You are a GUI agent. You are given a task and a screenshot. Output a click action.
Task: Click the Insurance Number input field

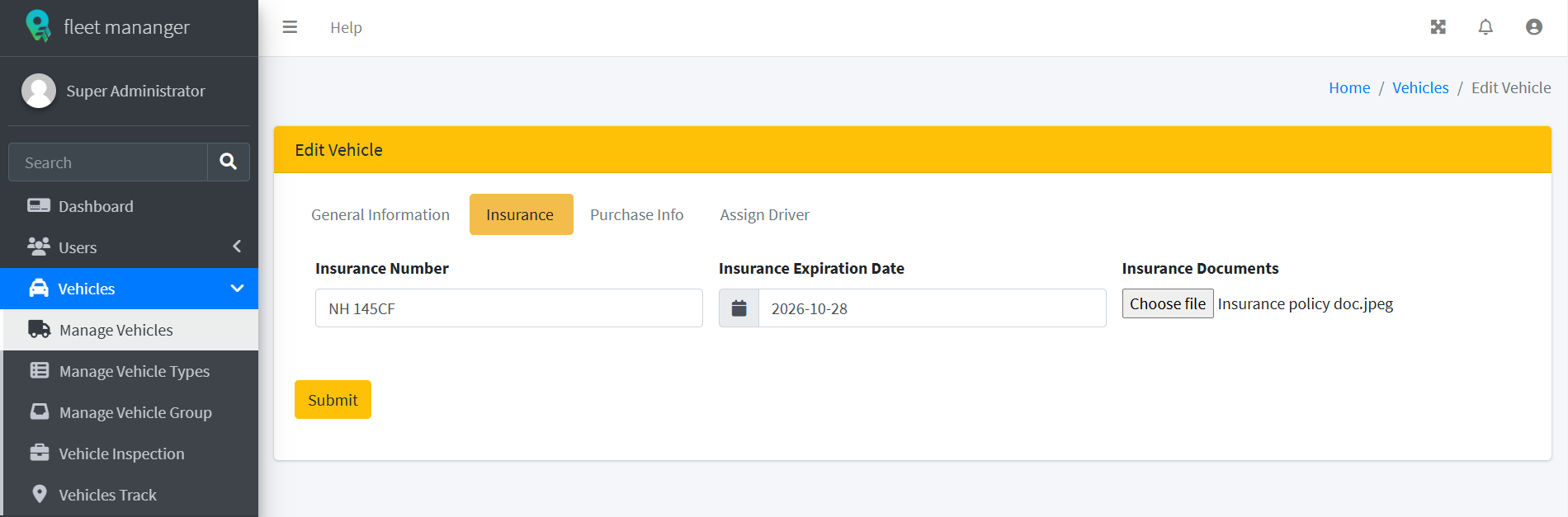pyautogui.click(x=508, y=308)
